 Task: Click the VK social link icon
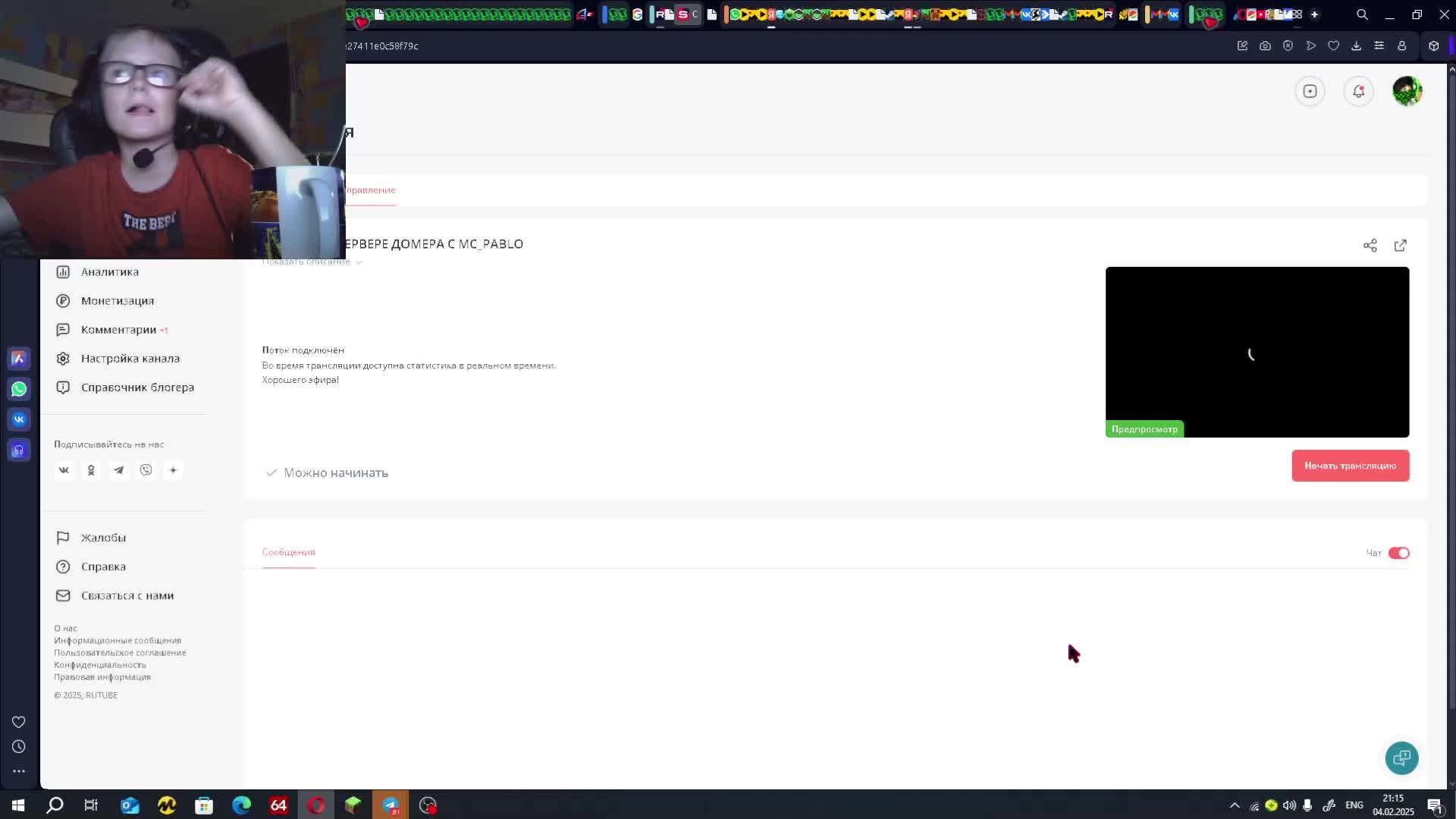64,470
